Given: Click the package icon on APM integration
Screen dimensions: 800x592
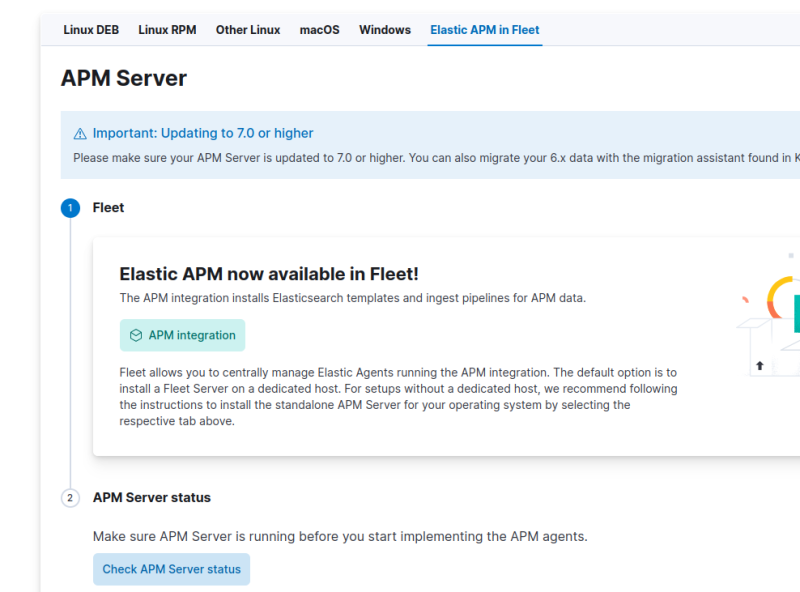Looking at the screenshot, I should (136, 336).
